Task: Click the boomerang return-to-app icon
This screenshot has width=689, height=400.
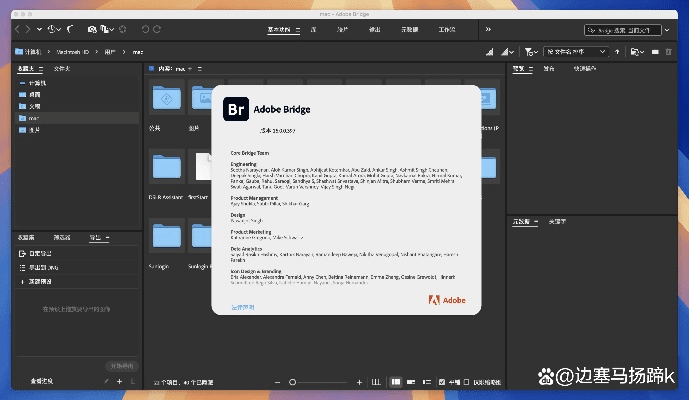Action: tap(70, 29)
